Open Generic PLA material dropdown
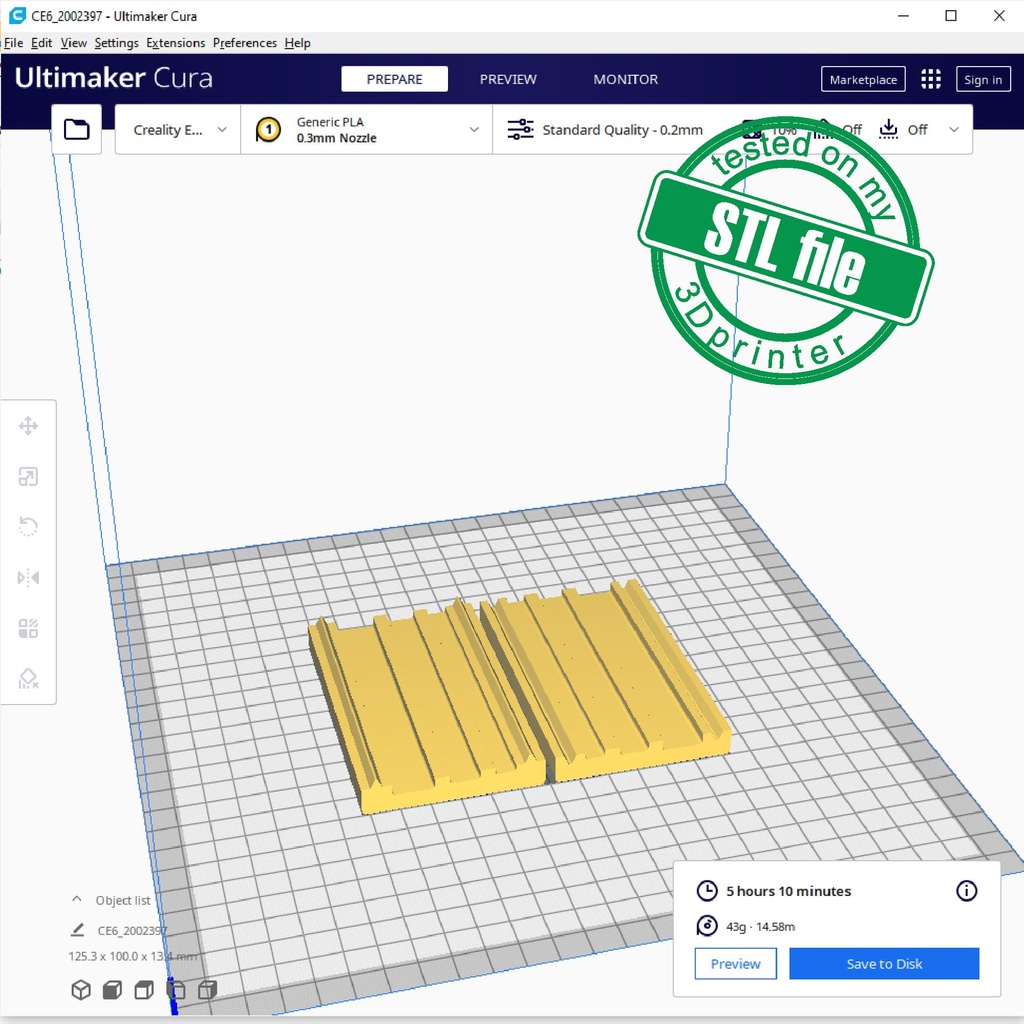Image resolution: width=1024 pixels, height=1024 pixels. 367,130
